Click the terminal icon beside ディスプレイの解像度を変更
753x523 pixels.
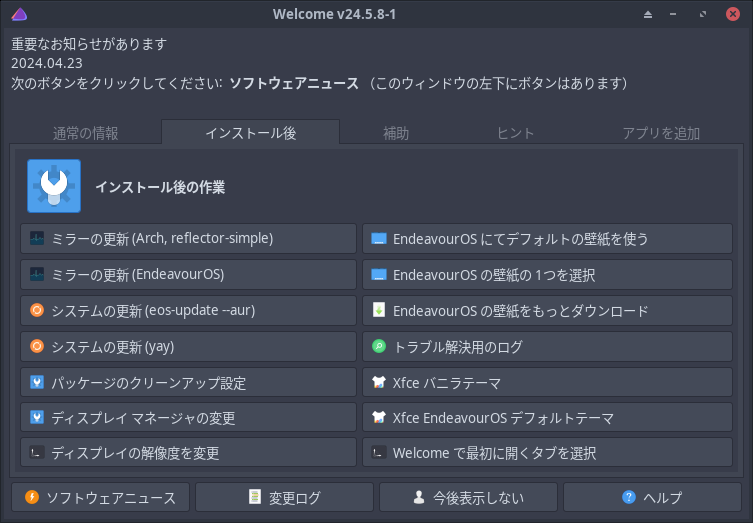[37, 452]
